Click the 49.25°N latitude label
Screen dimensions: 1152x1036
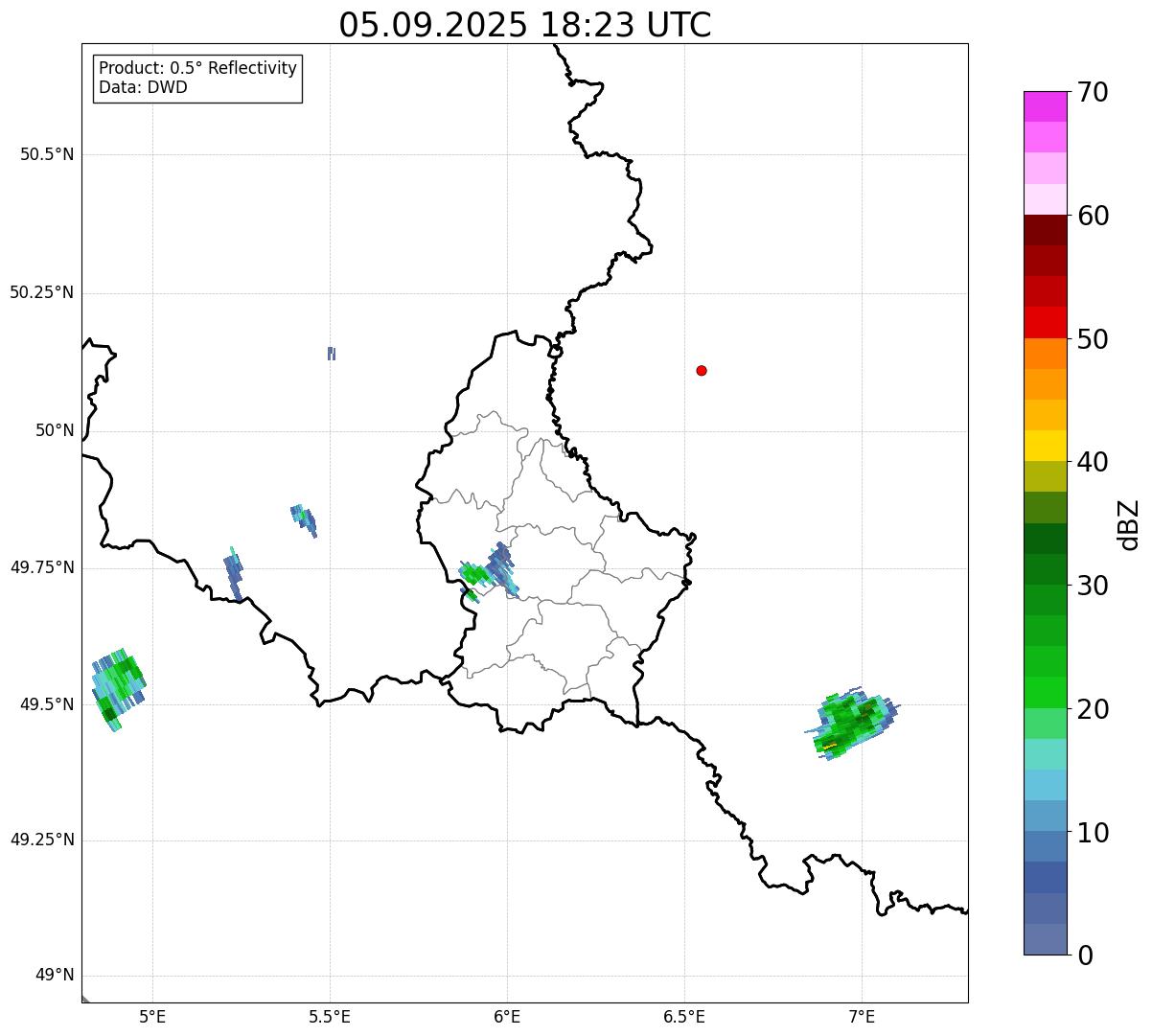tap(41, 840)
